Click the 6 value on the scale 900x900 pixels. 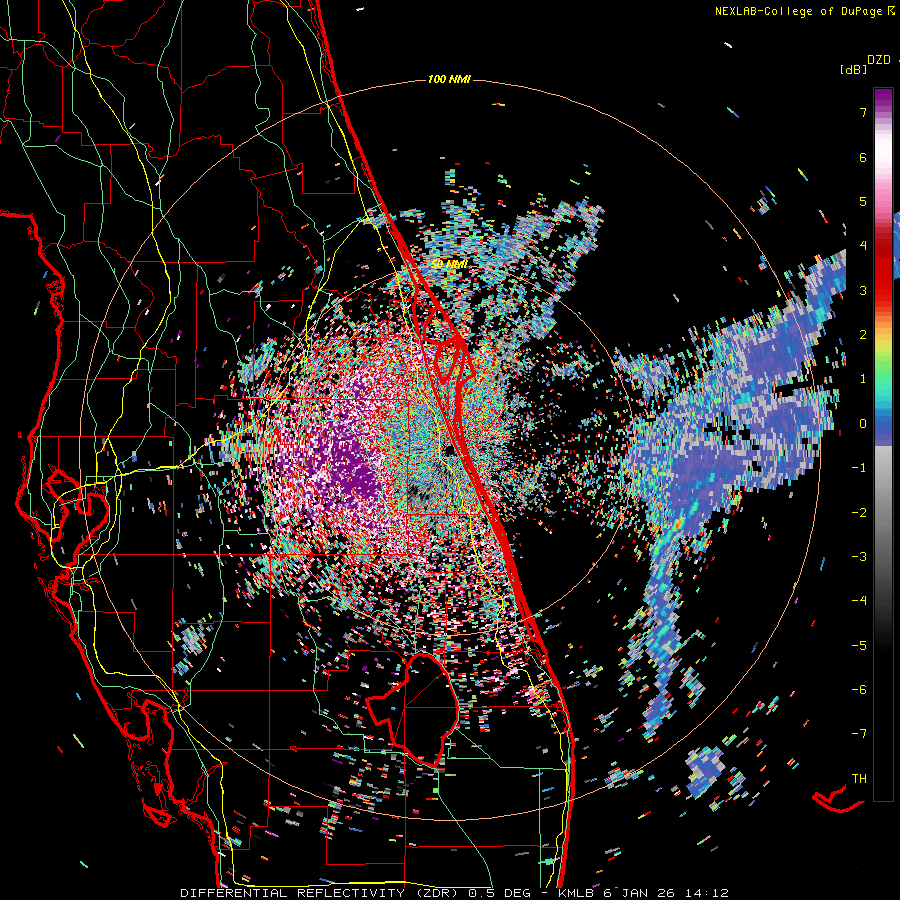click(863, 157)
